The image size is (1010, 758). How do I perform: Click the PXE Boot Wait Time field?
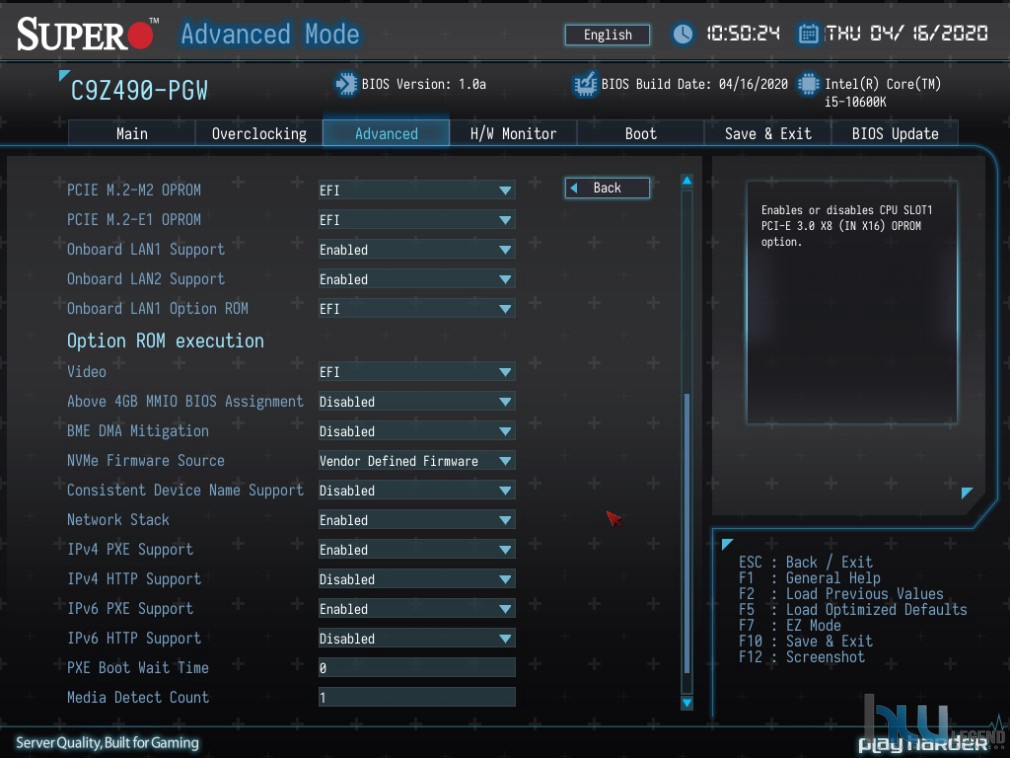[x=417, y=668]
